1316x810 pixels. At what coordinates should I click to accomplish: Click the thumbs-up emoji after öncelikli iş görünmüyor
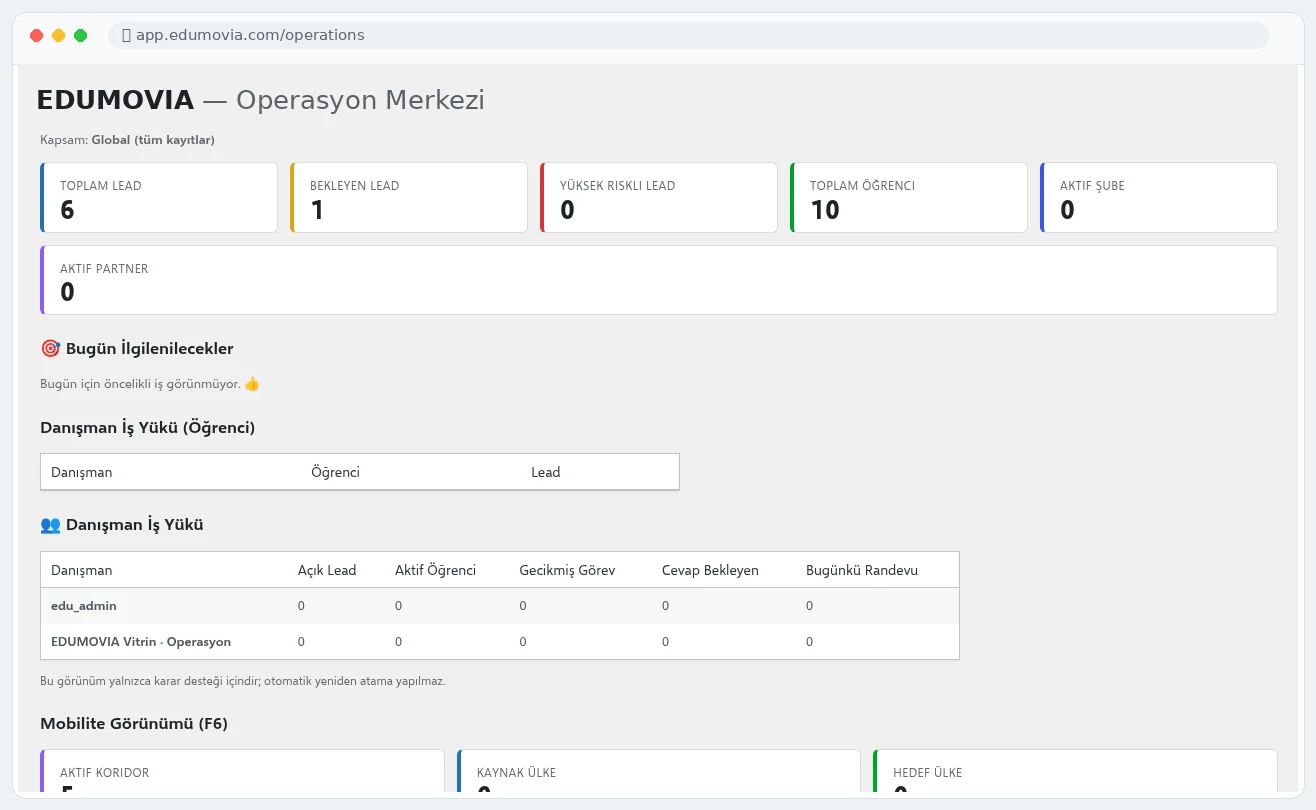pyautogui.click(x=252, y=384)
